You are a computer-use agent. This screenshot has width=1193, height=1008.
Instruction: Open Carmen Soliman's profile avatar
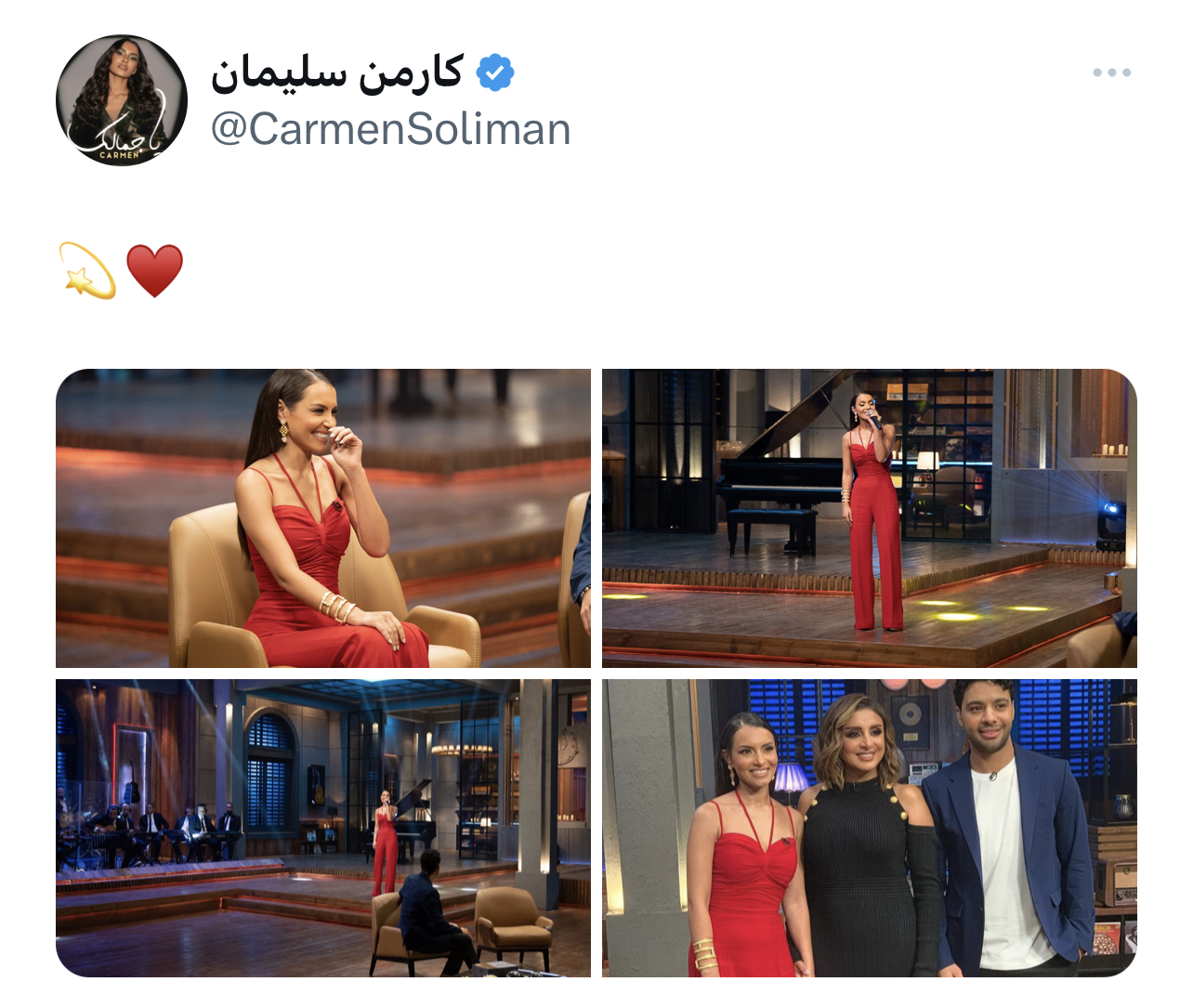(122, 100)
